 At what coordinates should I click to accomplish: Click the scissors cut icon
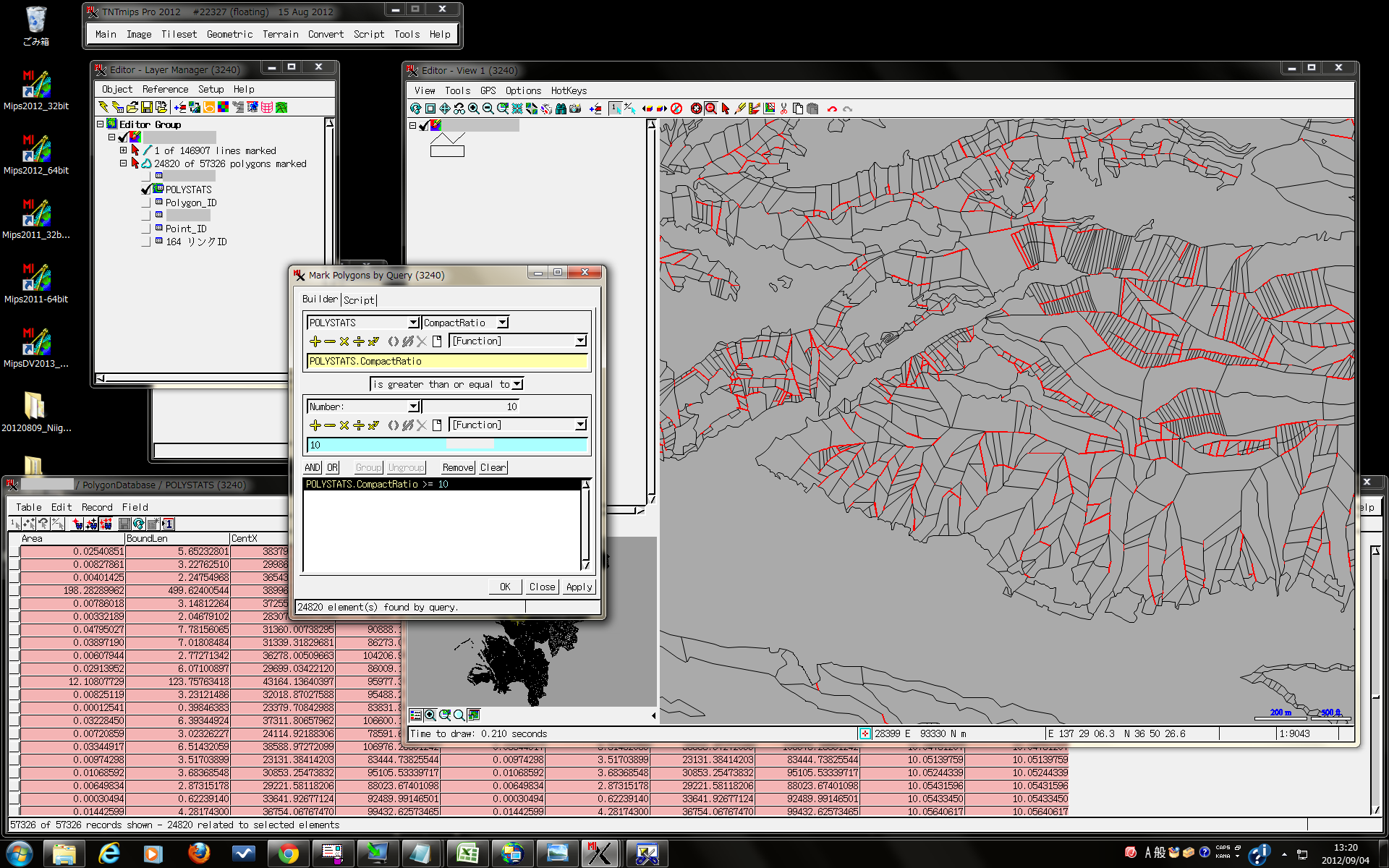point(783,109)
